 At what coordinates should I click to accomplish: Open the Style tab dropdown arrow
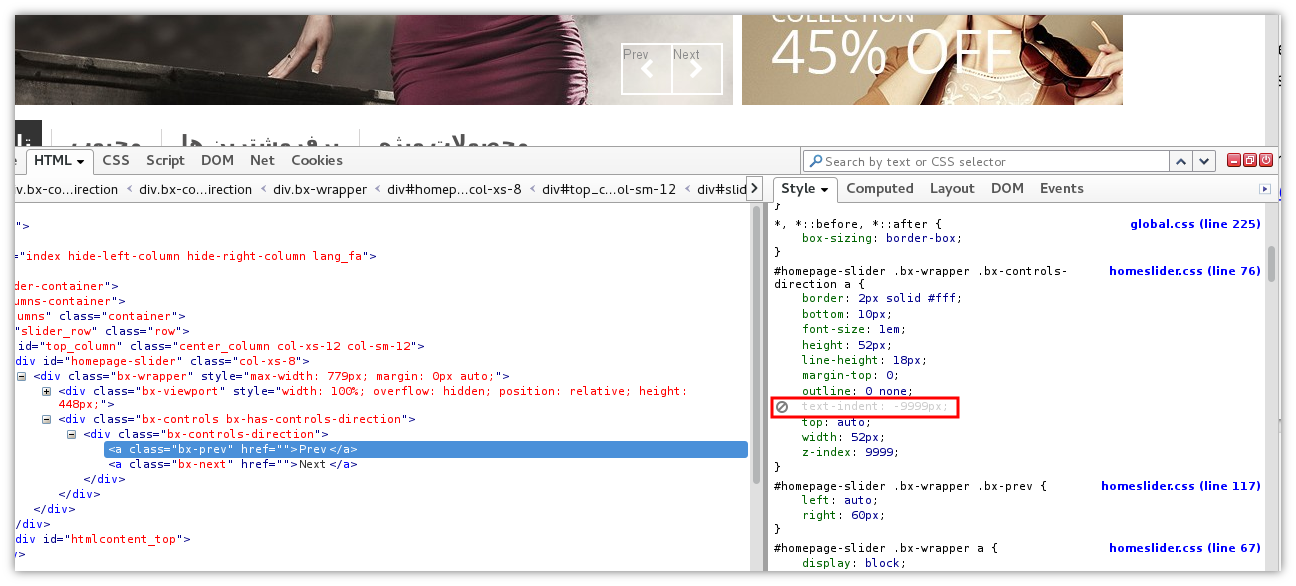825,189
